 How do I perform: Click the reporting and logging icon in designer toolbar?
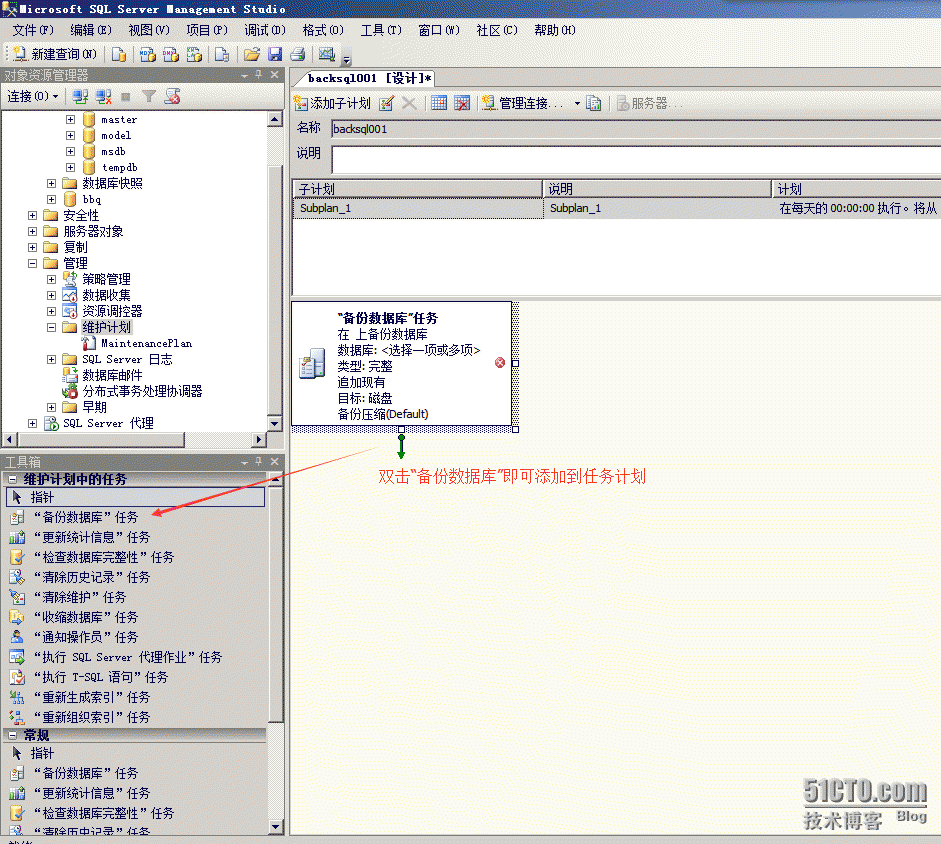click(x=594, y=103)
